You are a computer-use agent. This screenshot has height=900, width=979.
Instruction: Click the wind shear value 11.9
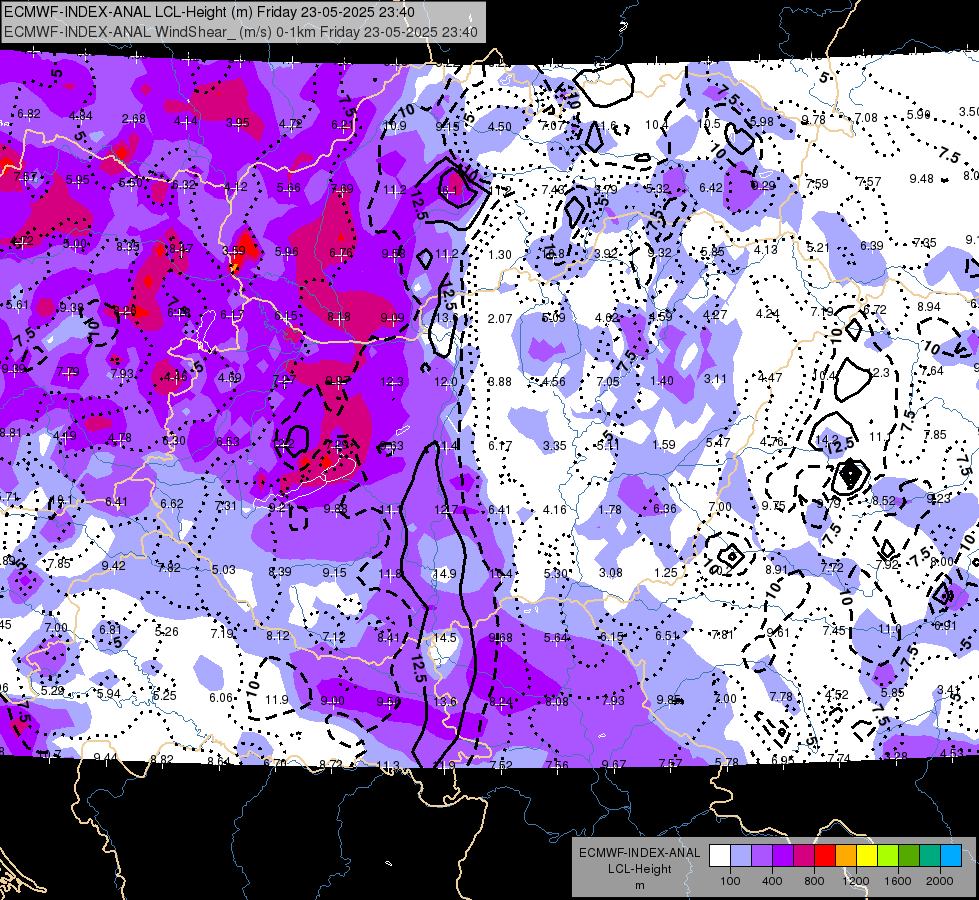click(x=277, y=700)
